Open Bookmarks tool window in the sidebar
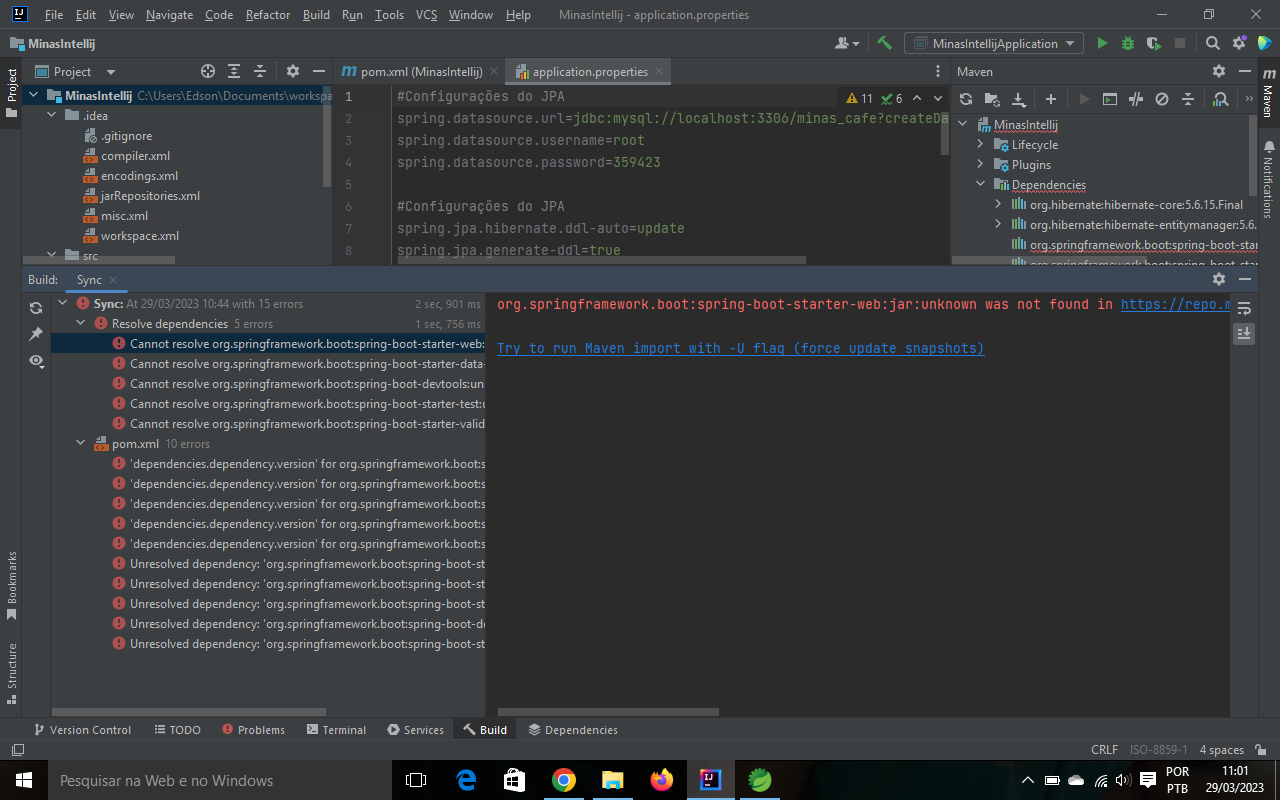1280x800 pixels. (x=12, y=586)
